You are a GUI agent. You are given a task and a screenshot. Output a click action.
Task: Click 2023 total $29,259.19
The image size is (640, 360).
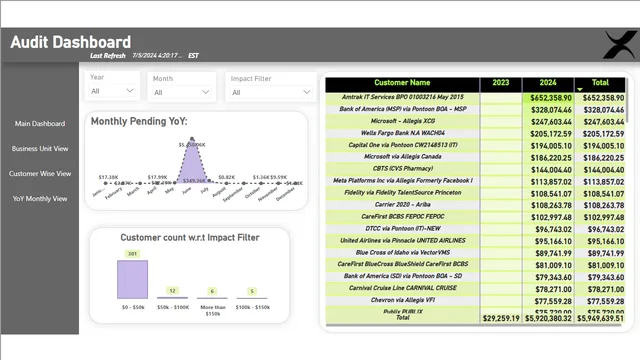(x=501, y=318)
